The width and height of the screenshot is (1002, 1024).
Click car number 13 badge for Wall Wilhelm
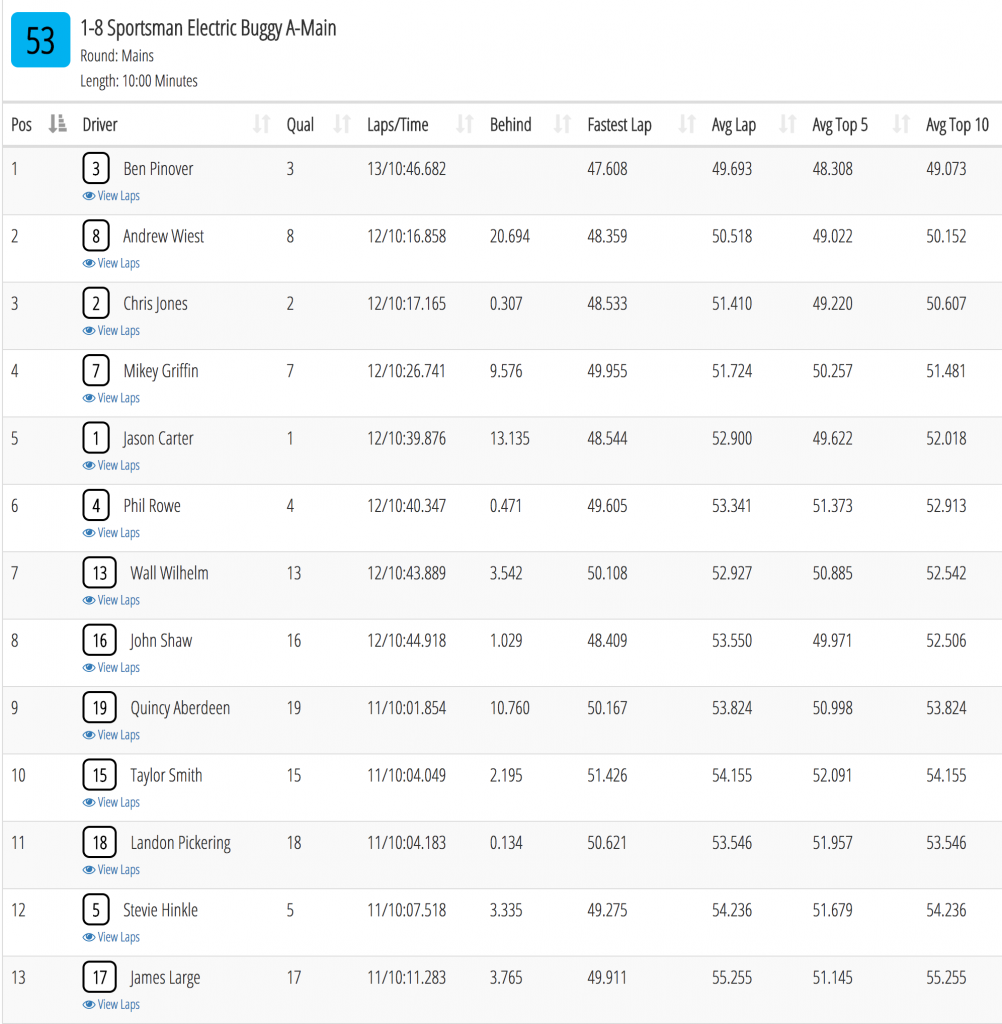pyautogui.click(x=99, y=573)
